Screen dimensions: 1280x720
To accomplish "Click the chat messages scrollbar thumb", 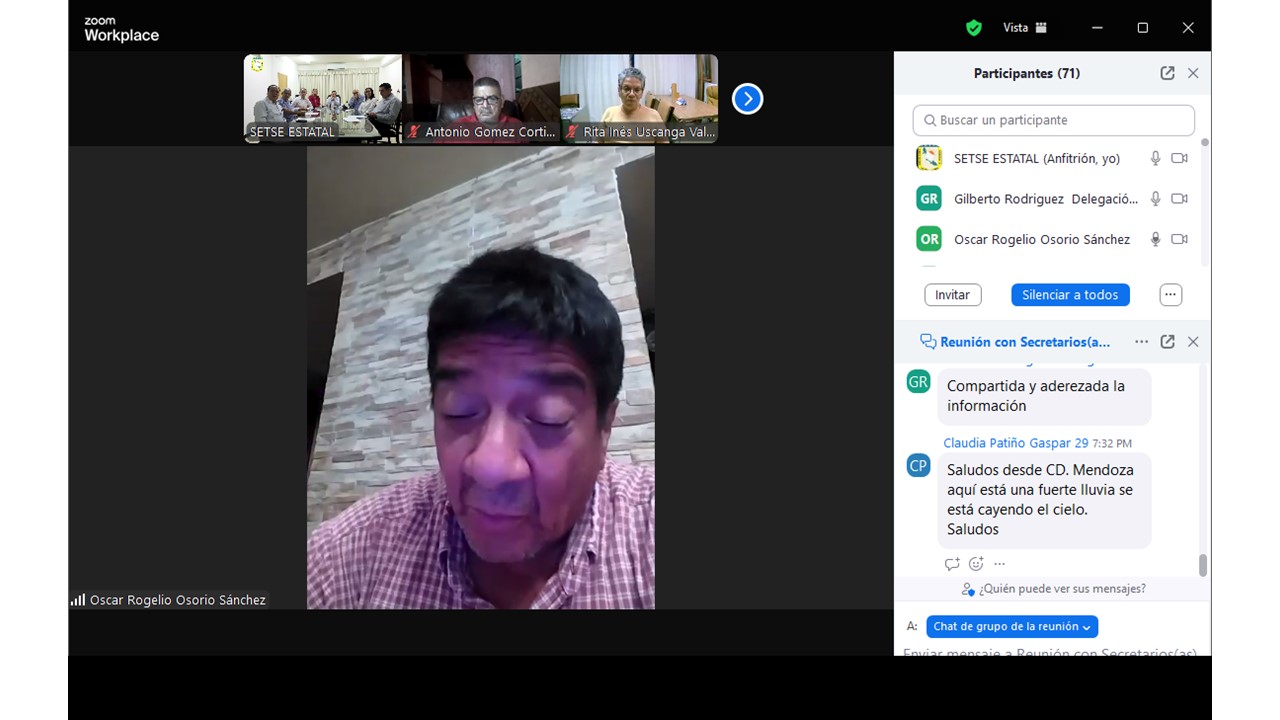I will click(1202, 565).
